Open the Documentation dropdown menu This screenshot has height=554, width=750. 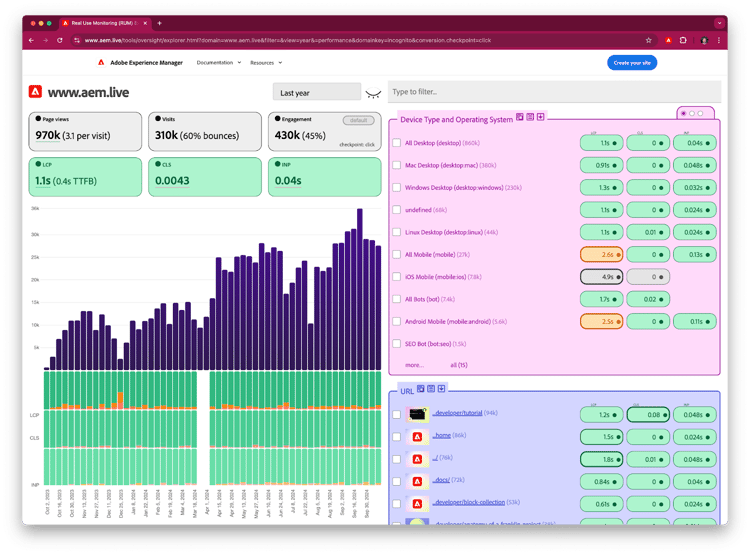coord(219,63)
